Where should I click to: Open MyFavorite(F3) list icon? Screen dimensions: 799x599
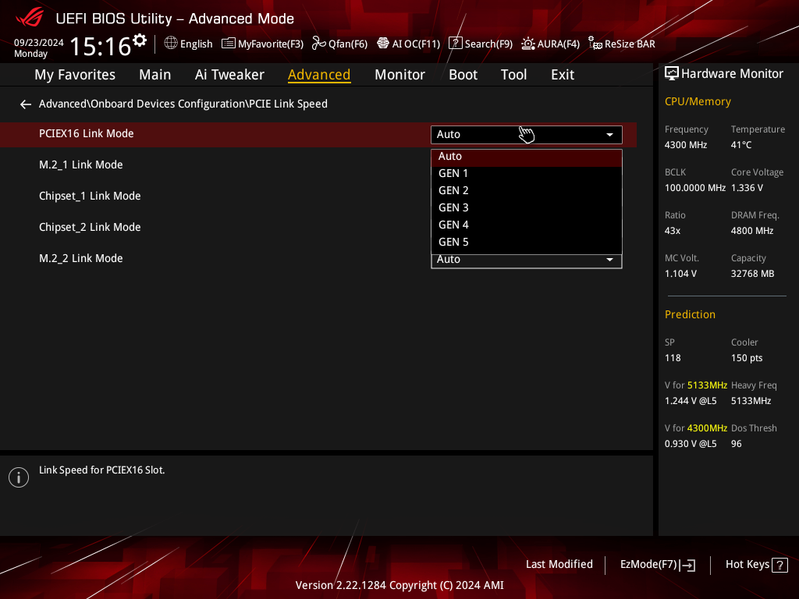[x=228, y=43]
